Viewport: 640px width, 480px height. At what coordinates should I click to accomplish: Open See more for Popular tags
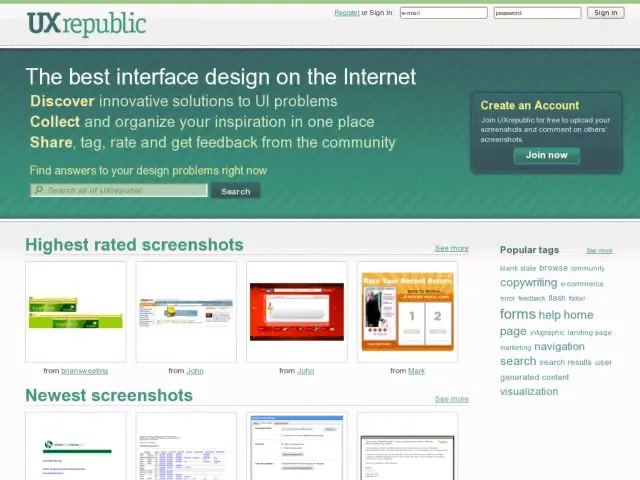599,251
